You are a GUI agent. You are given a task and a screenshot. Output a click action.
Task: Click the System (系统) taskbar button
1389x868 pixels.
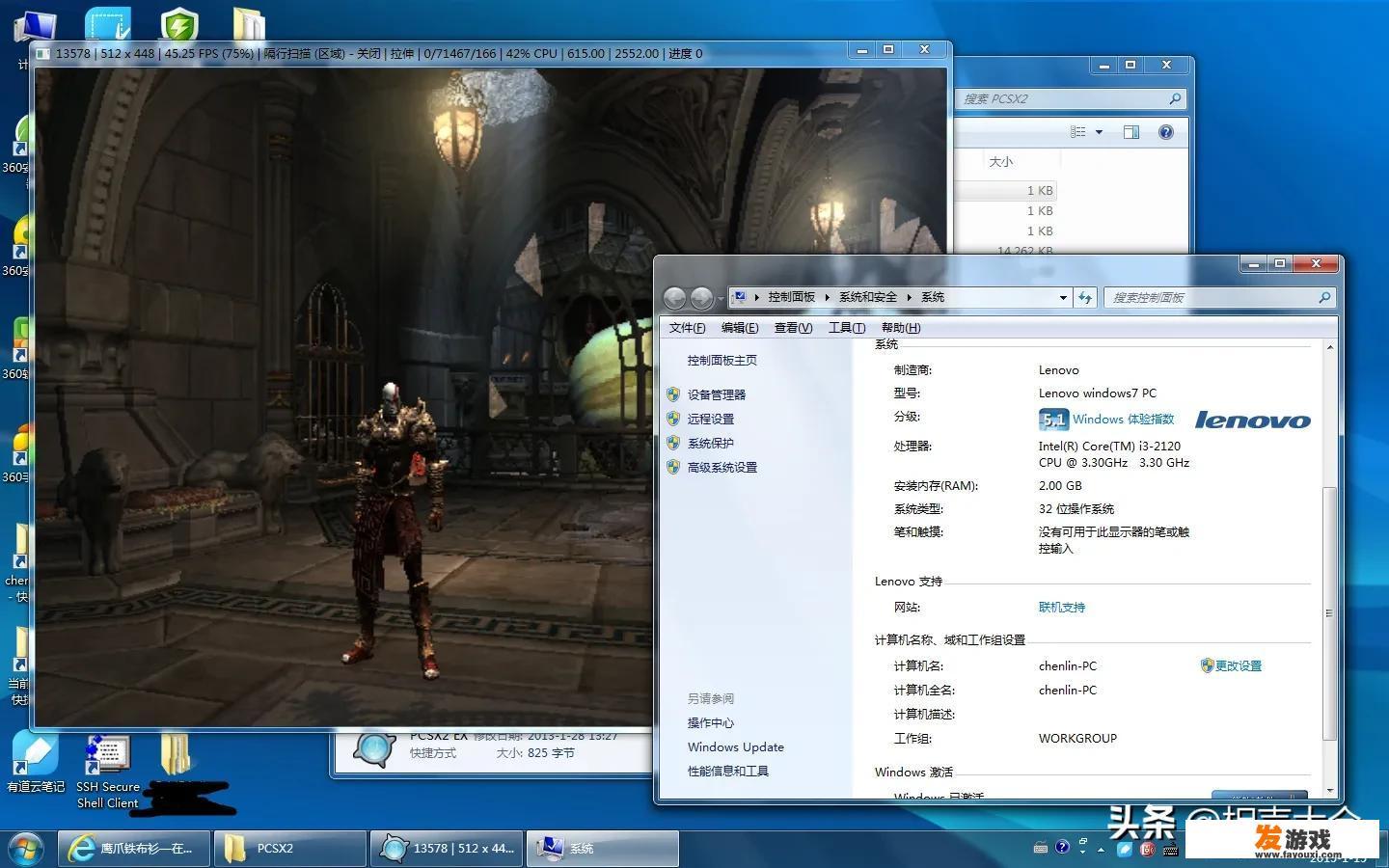point(603,849)
